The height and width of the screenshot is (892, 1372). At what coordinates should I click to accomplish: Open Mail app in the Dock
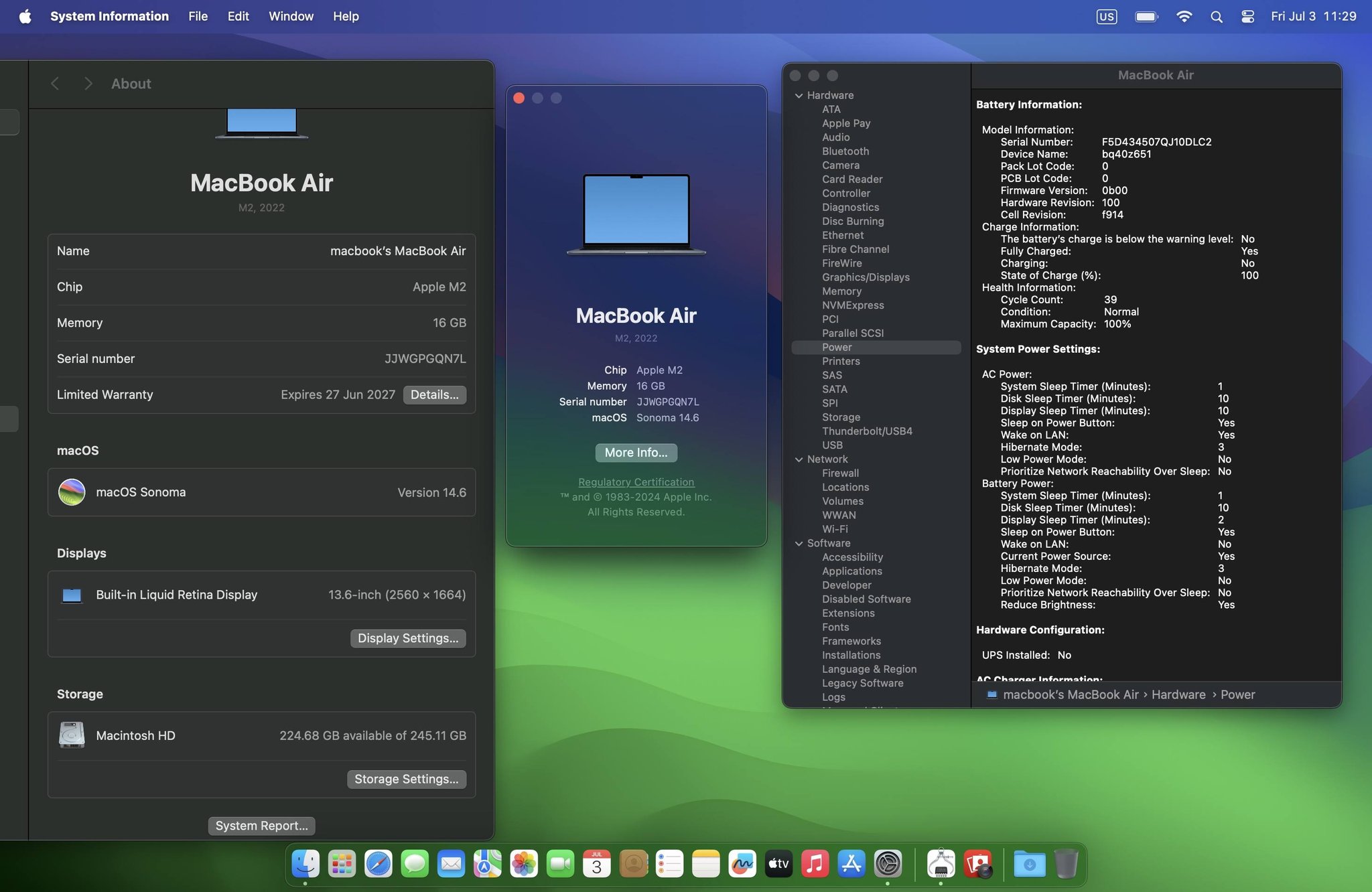coord(451,864)
